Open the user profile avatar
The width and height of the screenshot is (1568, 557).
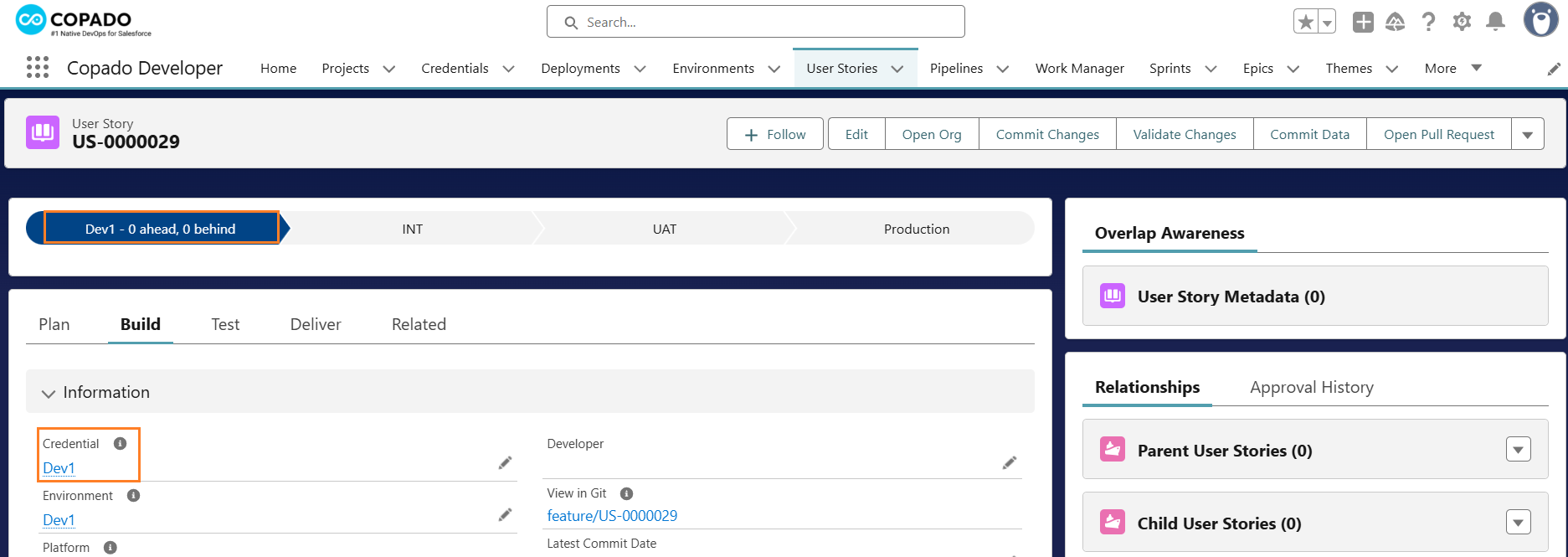point(1540,20)
